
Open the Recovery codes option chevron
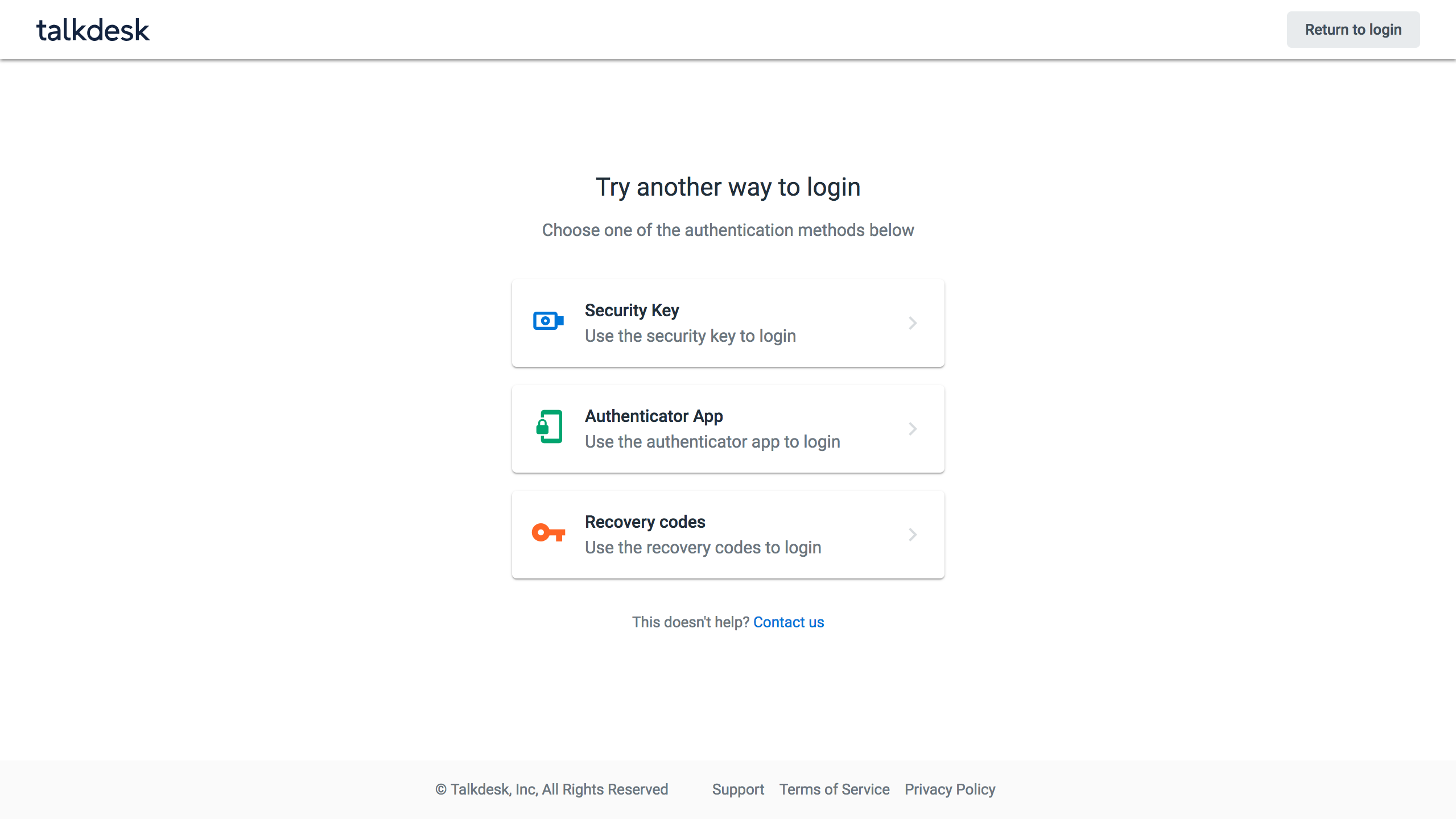[913, 535]
